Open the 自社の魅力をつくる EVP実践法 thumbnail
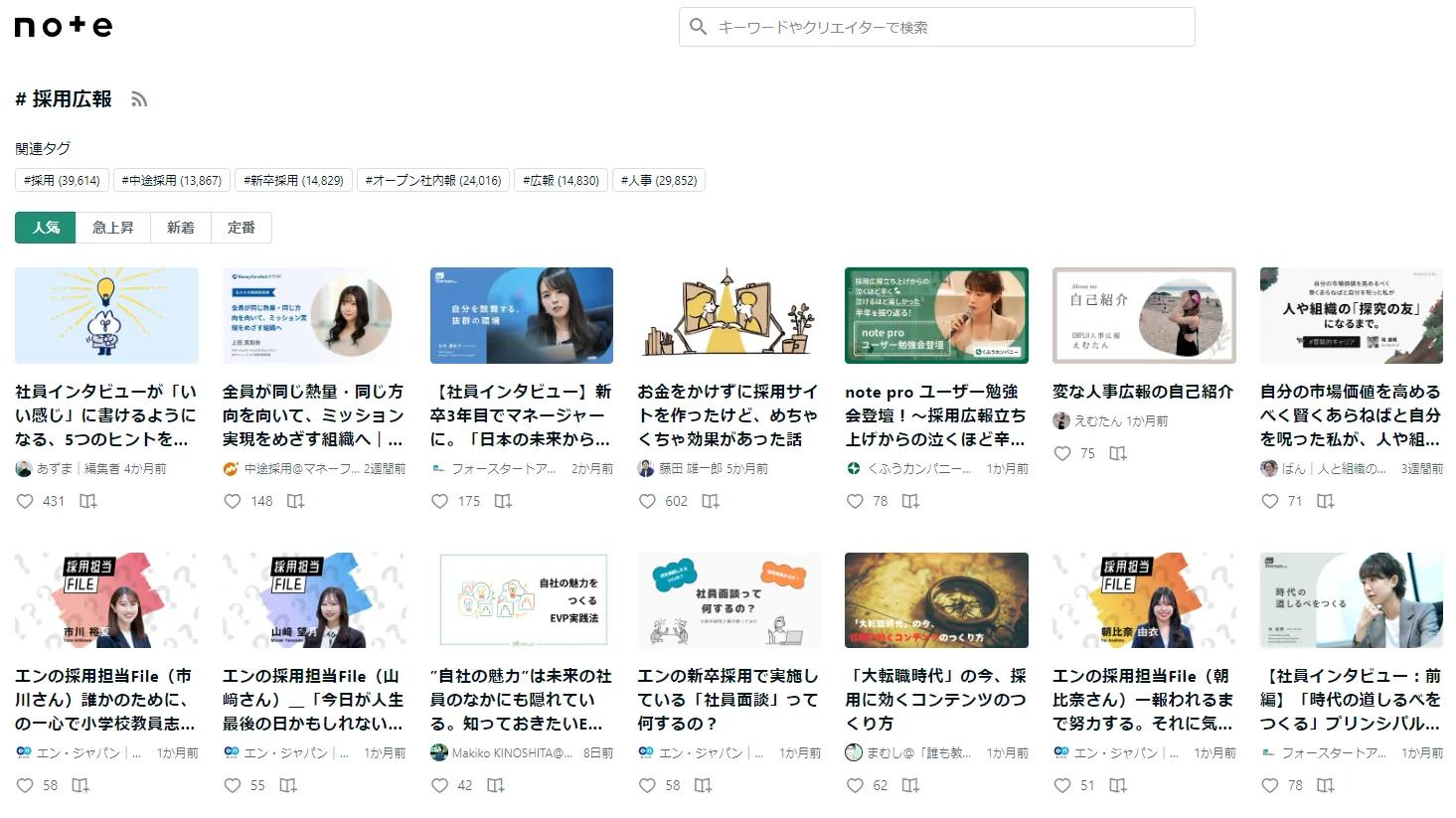The height and width of the screenshot is (818, 1456). [x=522, y=600]
